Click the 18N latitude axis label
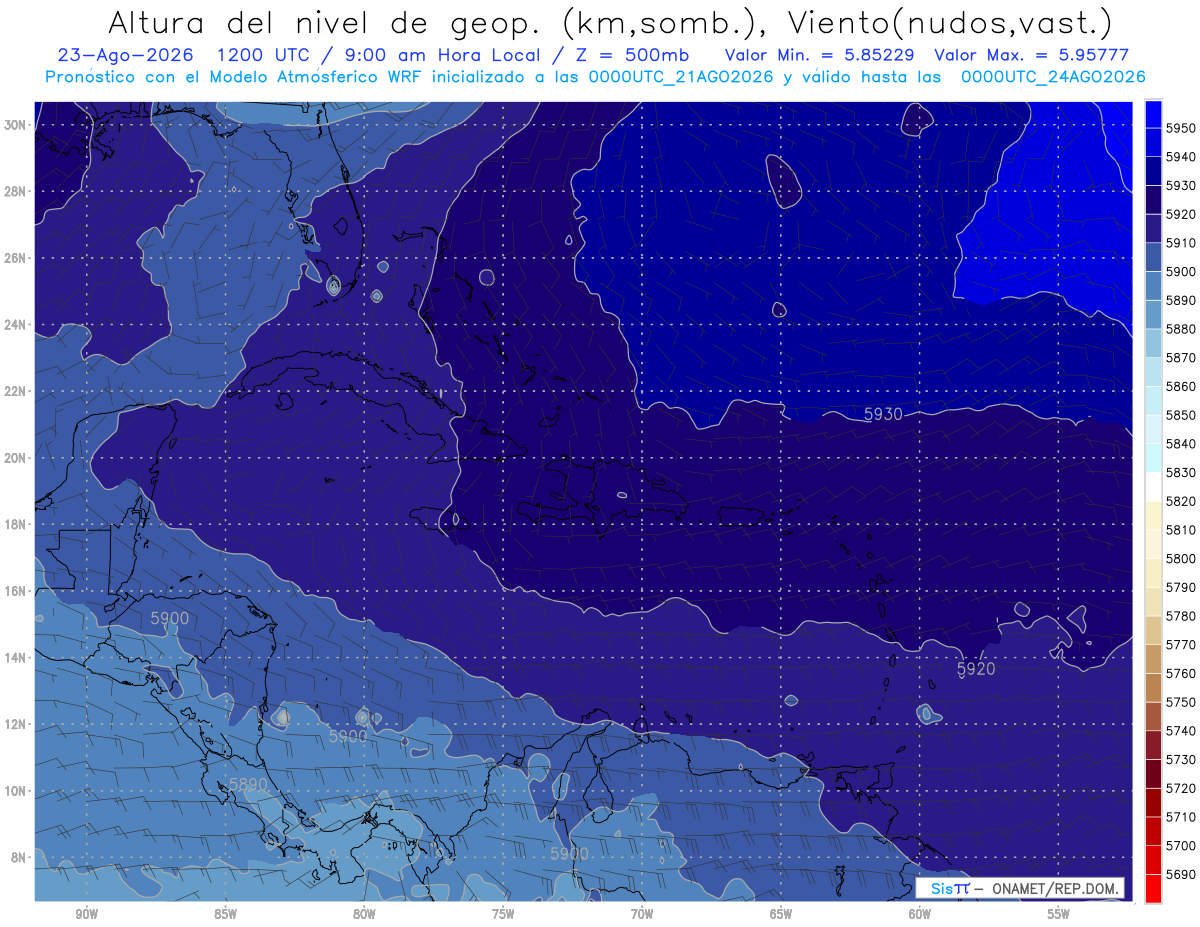 coord(16,524)
